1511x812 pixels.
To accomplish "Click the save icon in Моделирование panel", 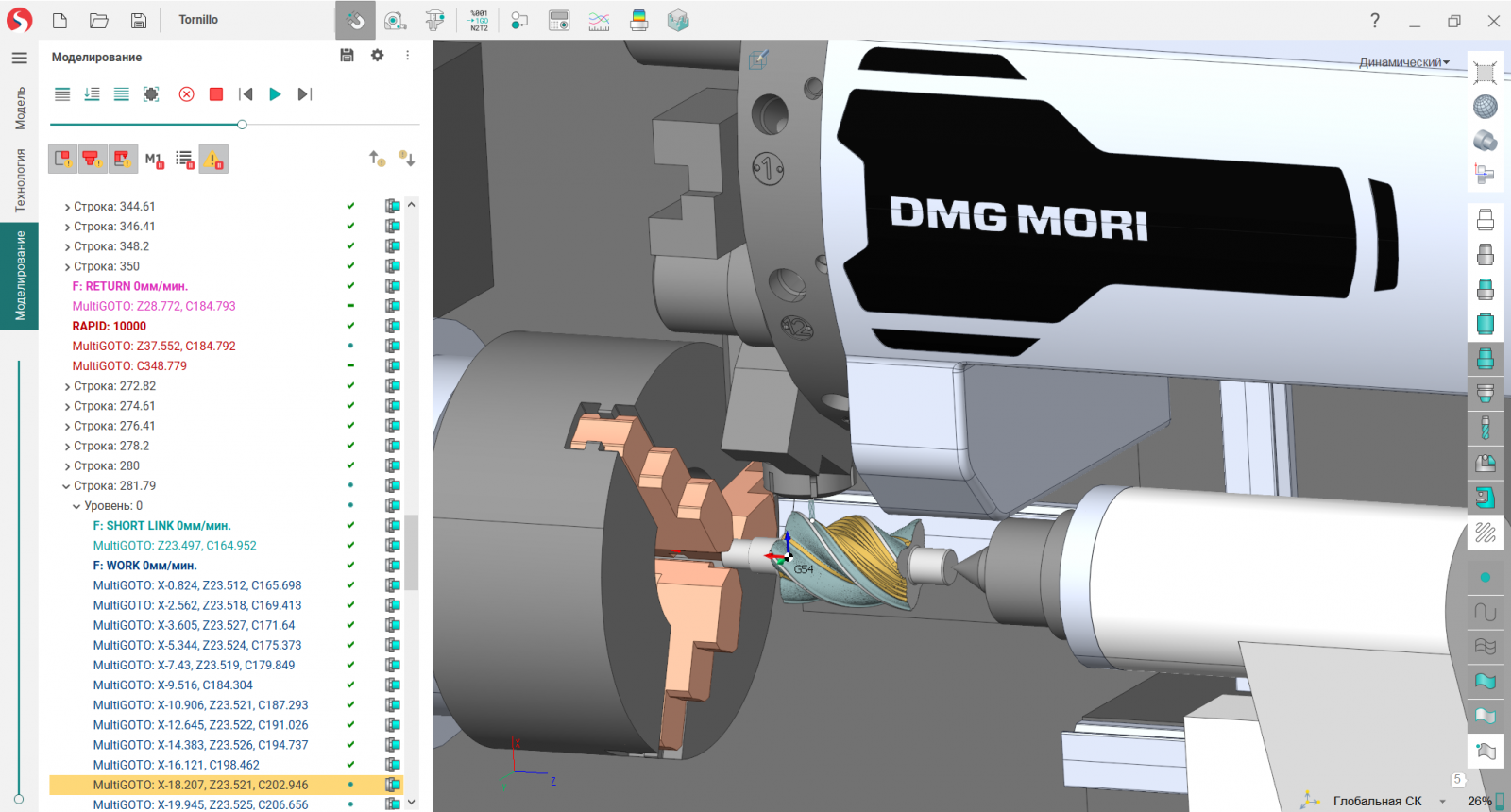I will (347, 56).
